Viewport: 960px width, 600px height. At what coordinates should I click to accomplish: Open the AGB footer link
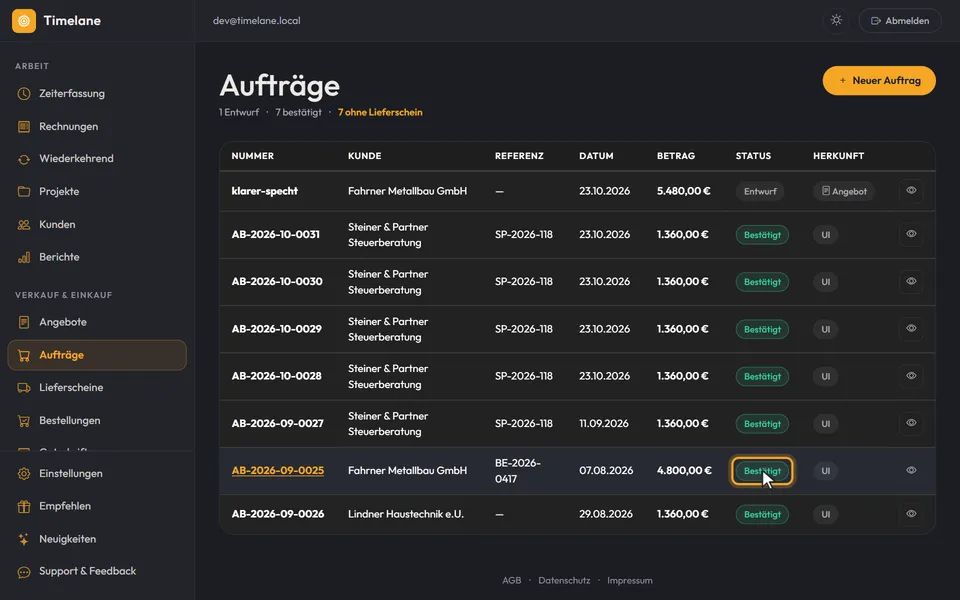coord(511,580)
